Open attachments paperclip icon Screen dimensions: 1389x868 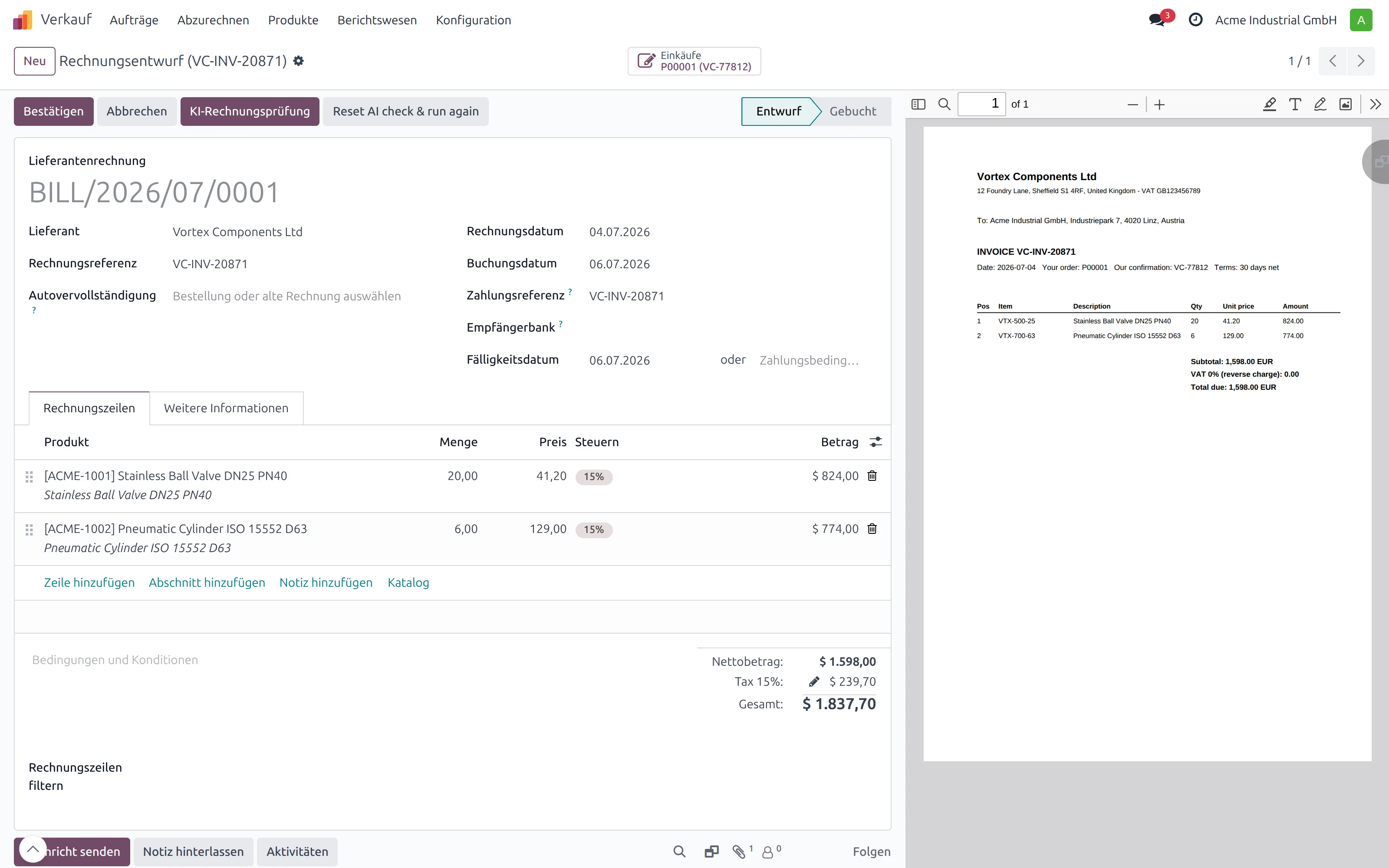pos(740,852)
